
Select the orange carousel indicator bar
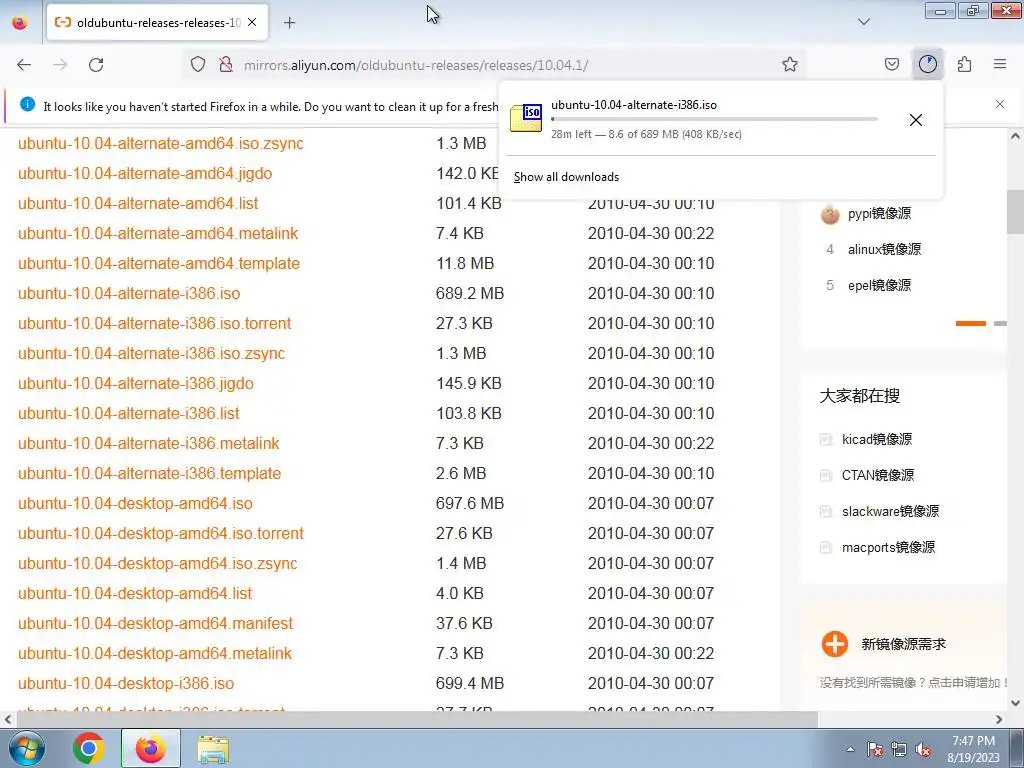pos(970,323)
